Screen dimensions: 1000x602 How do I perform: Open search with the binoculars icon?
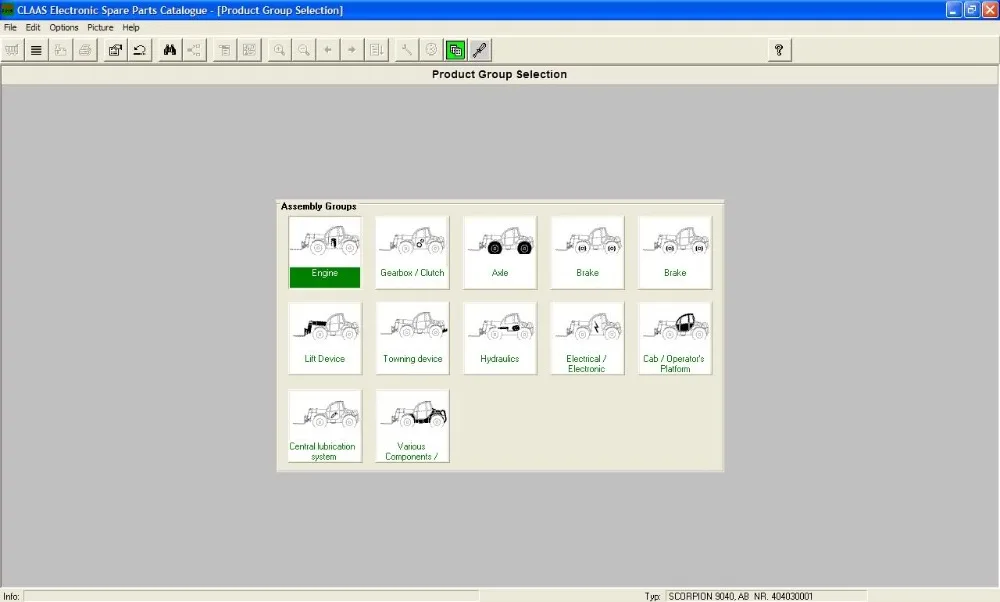tap(170, 50)
